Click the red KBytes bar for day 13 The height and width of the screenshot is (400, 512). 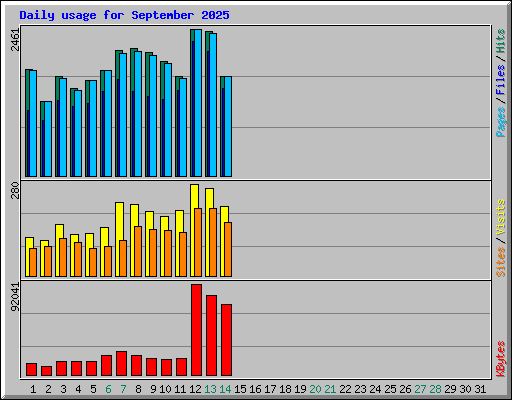click(x=211, y=335)
